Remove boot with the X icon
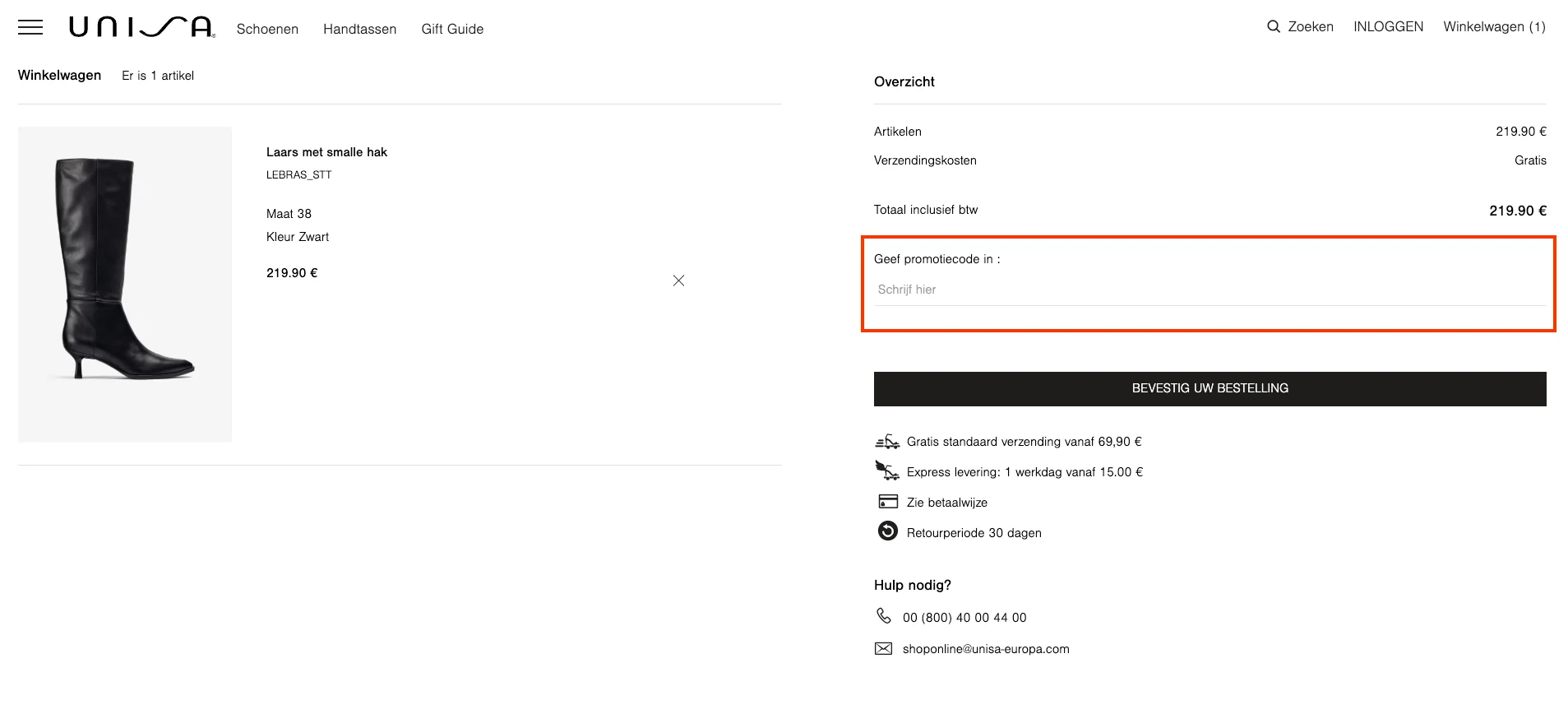This screenshot has width=1568, height=714. 678,280
